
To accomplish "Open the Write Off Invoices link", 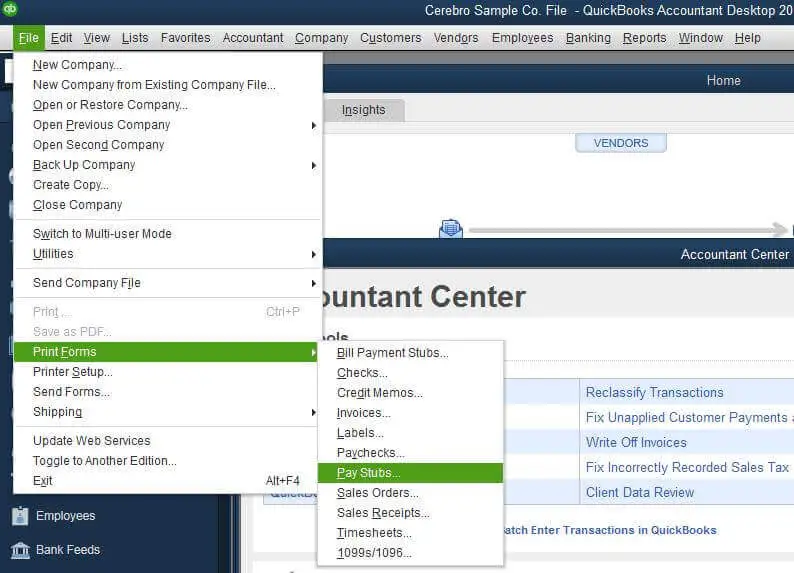I will (636, 442).
